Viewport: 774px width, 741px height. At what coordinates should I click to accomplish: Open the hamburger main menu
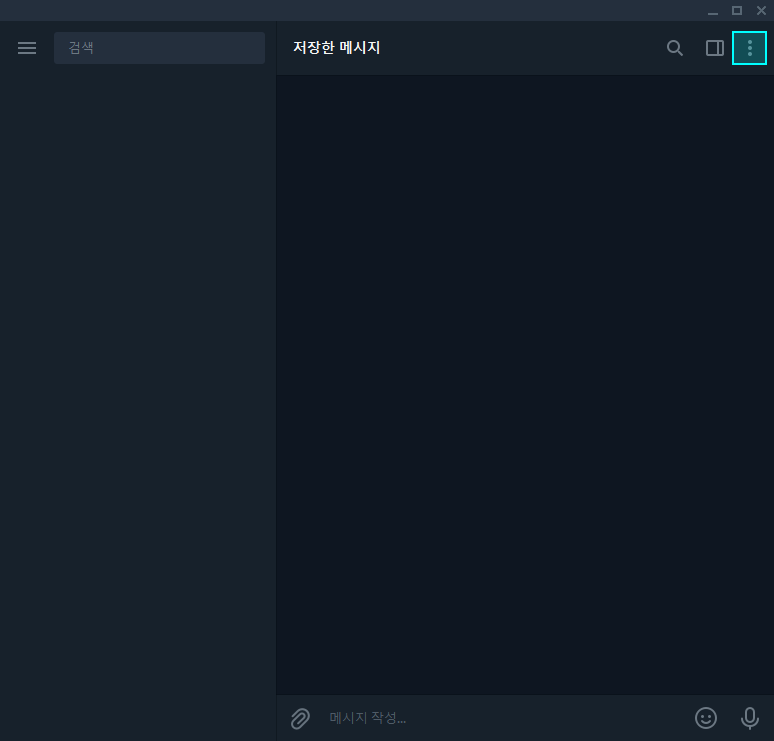27,48
